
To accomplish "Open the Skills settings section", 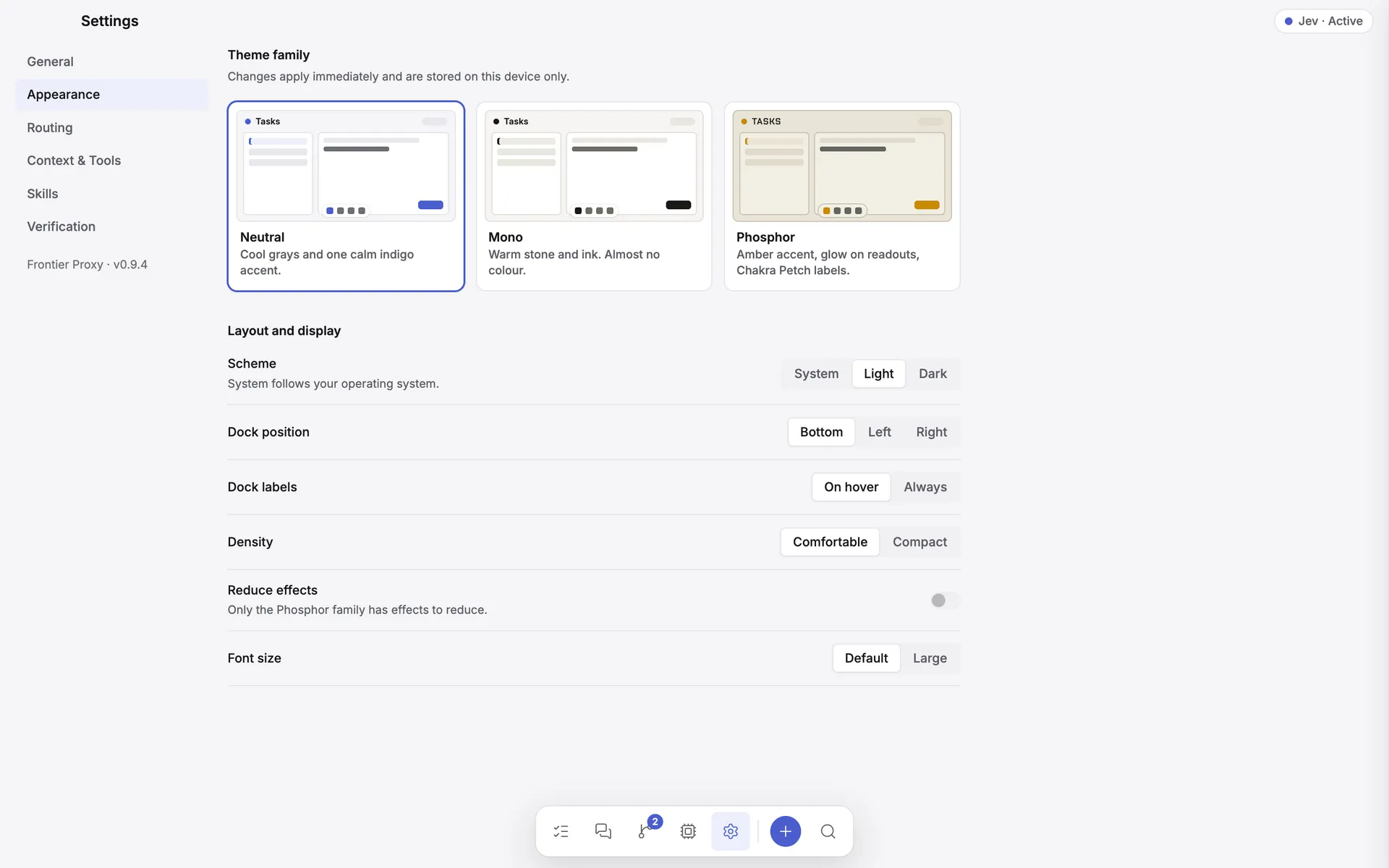I will tap(111, 194).
